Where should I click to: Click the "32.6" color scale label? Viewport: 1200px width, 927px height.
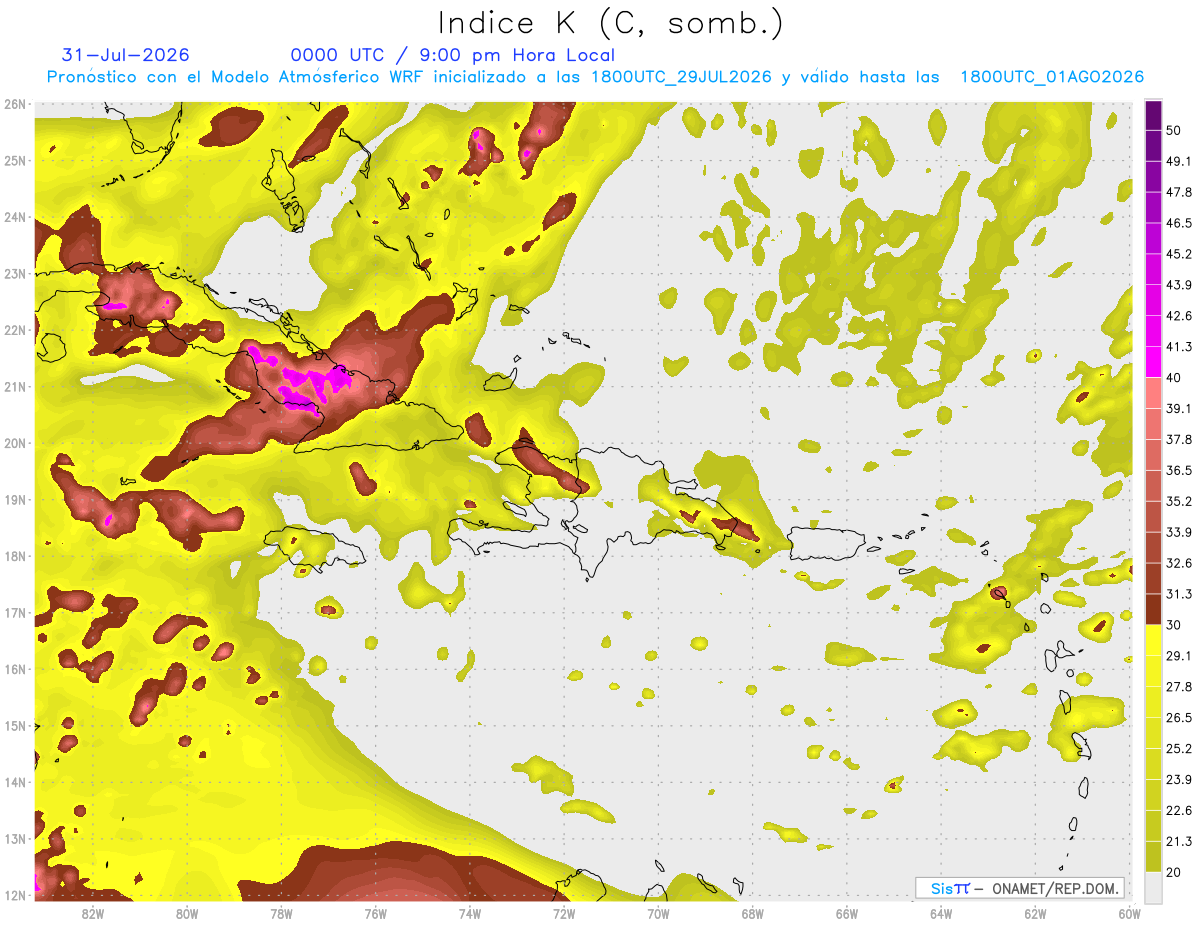1179,563
